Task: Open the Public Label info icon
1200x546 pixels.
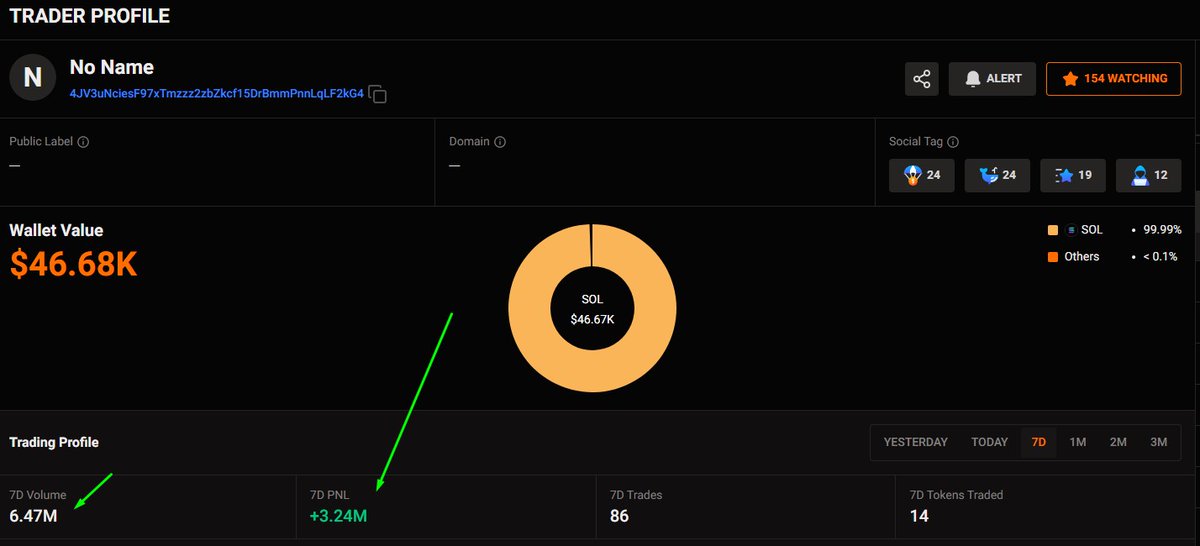Action: click(x=83, y=142)
